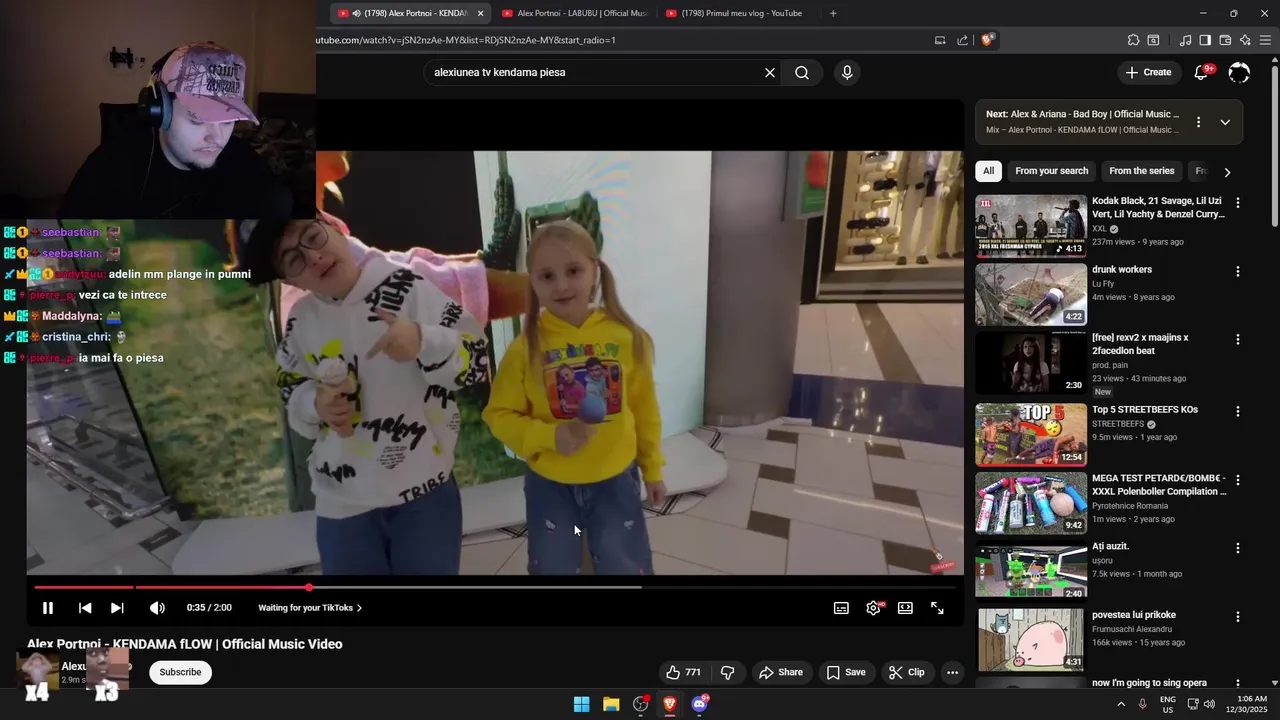Show hidden system tray icons
Viewport: 1280px width, 720px height.
1121,704
